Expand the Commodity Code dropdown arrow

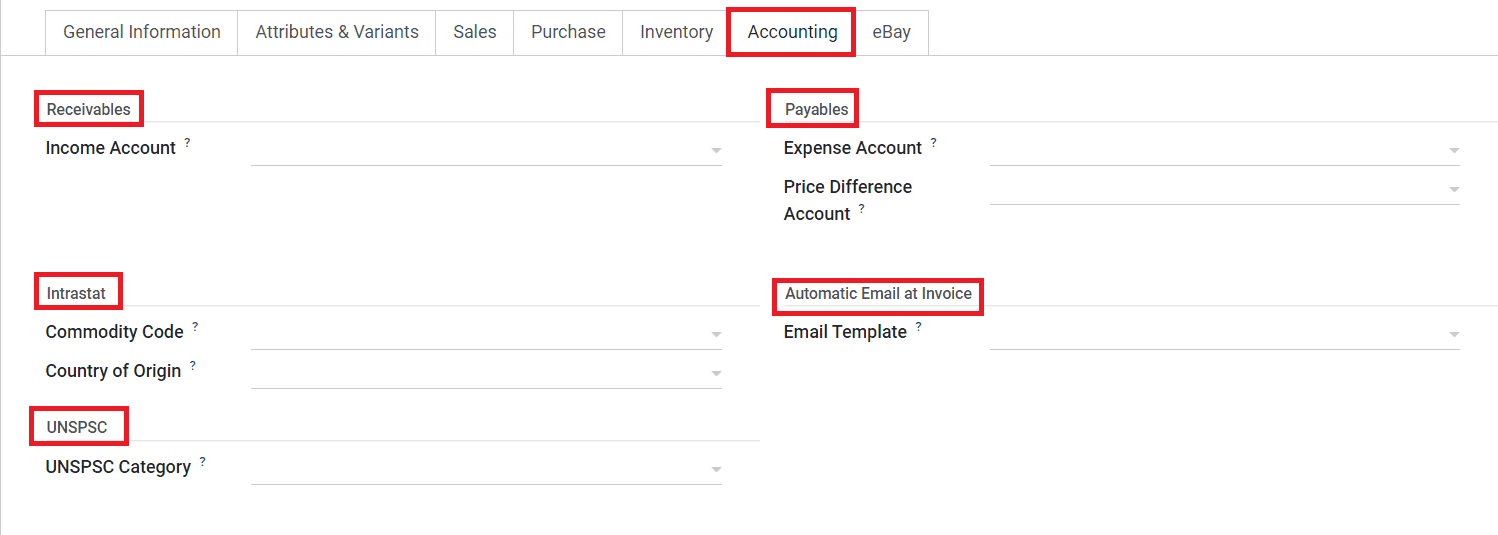pyautogui.click(x=716, y=335)
